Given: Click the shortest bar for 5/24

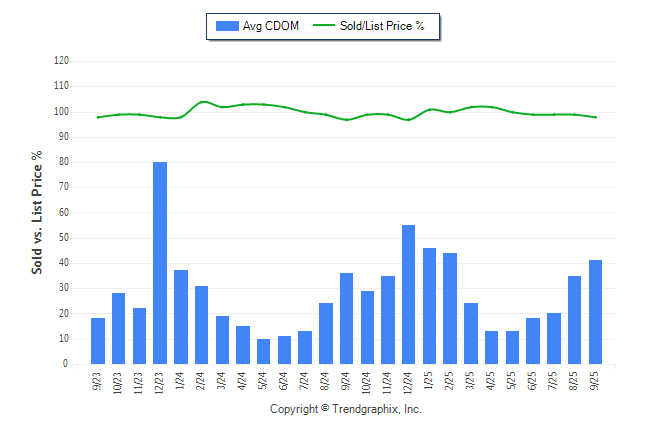Looking at the screenshot, I should click(x=264, y=352).
